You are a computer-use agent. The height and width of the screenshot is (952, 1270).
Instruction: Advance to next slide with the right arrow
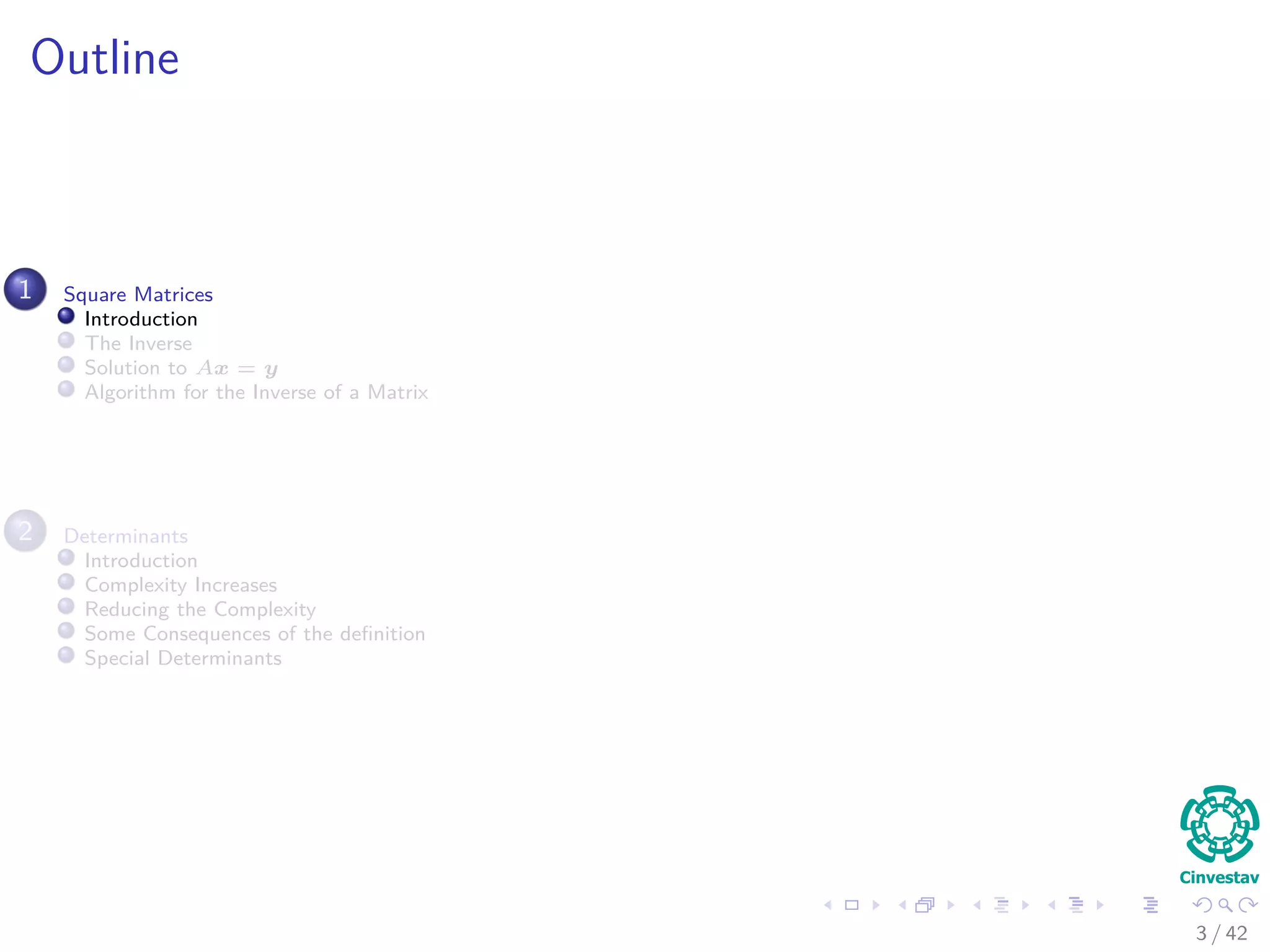876,905
